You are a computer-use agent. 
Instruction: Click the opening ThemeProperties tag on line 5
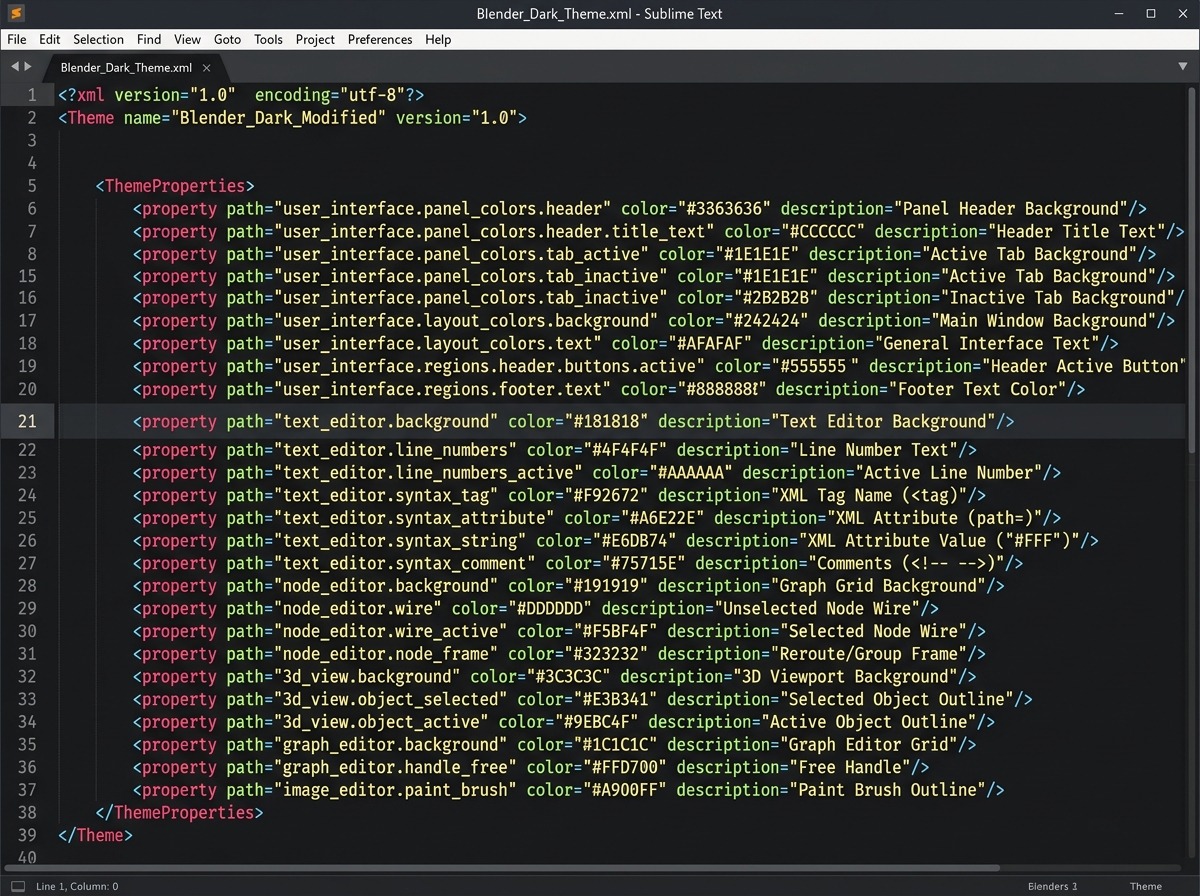tap(175, 186)
